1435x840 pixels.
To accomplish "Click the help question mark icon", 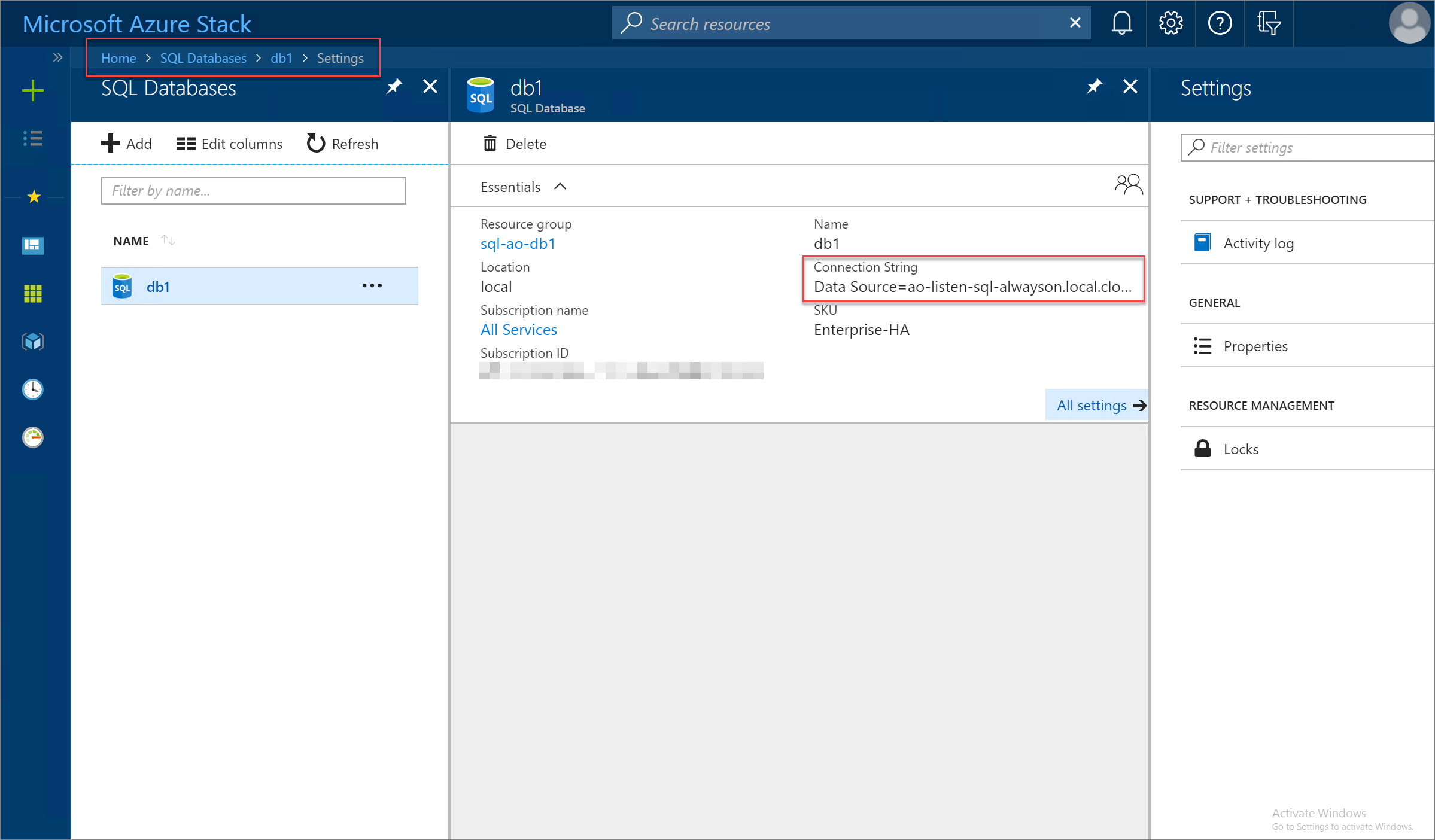I will coord(1218,22).
